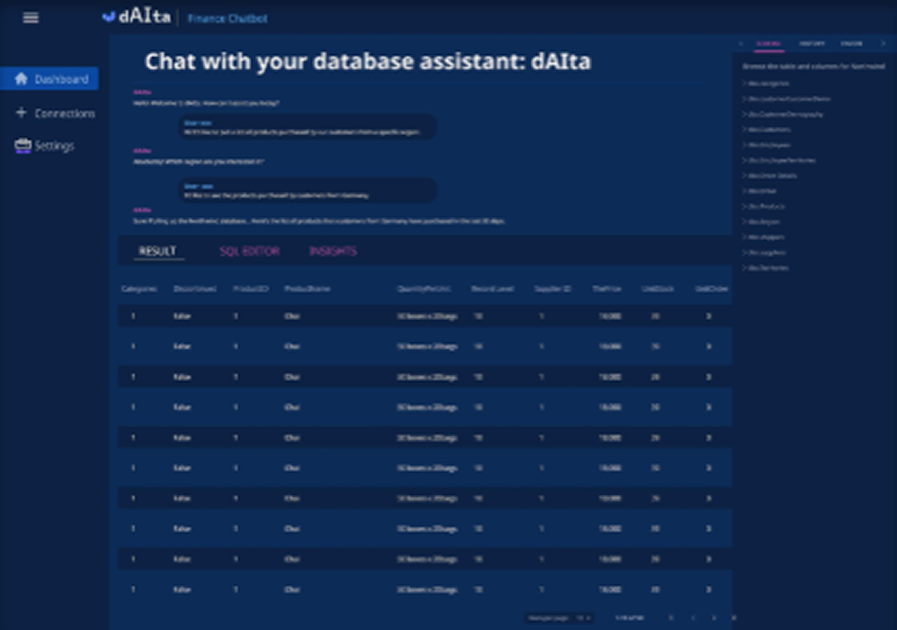Expand the dbo.Employees table
This screenshot has width=897, height=630.
click(767, 145)
